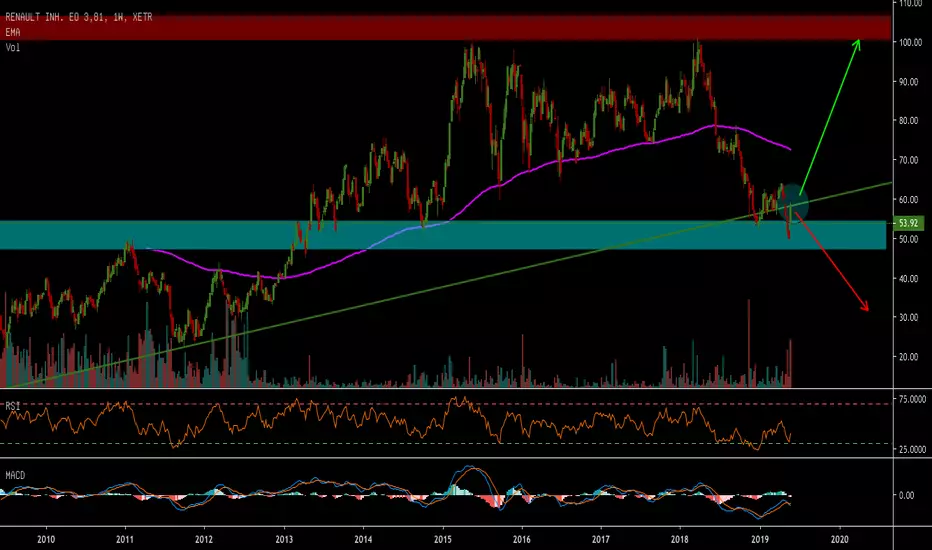The width and height of the screenshot is (932, 550).
Task: Click the 2013 label on time axis
Action: (284, 540)
